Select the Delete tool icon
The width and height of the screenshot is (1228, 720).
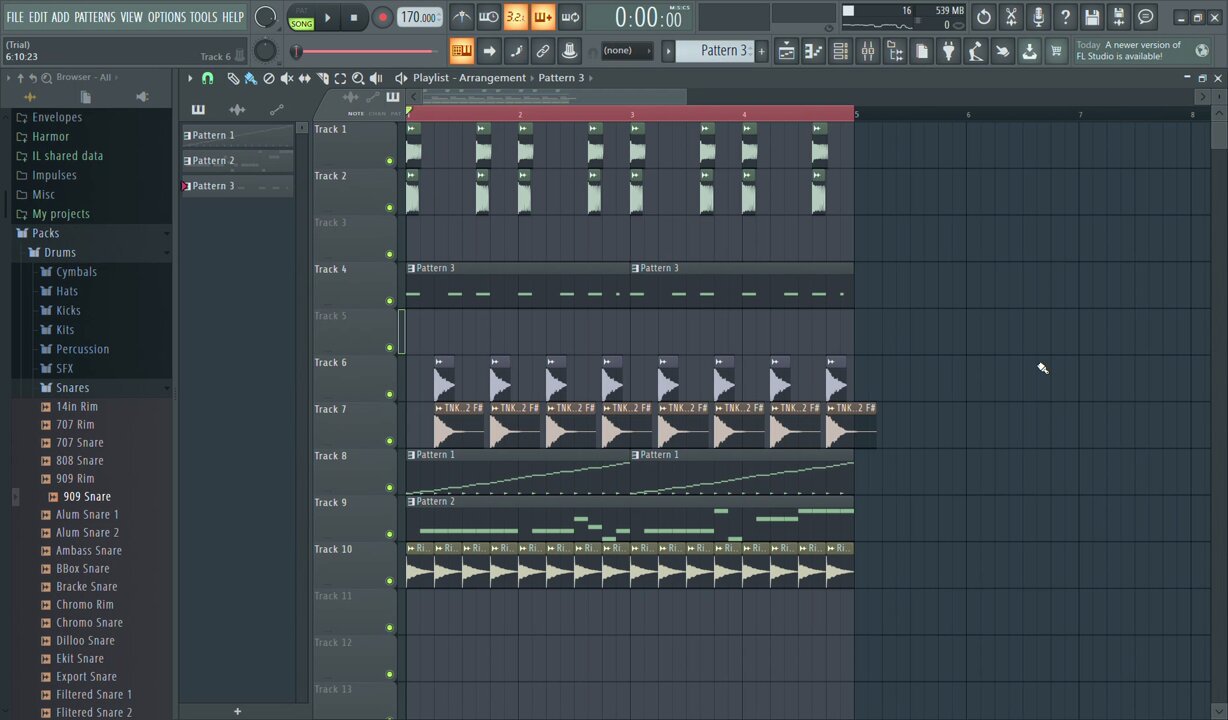click(x=269, y=78)
